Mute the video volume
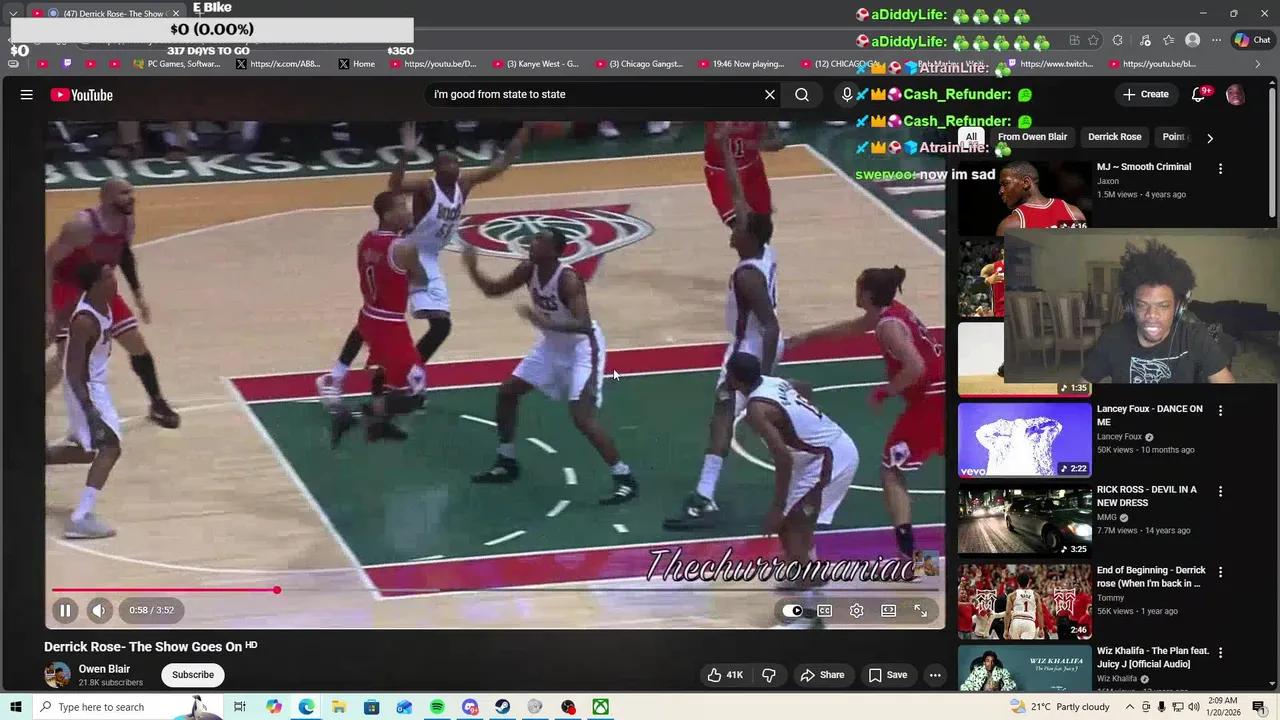Screen dimensions: 1280x720 click(99, 610)
